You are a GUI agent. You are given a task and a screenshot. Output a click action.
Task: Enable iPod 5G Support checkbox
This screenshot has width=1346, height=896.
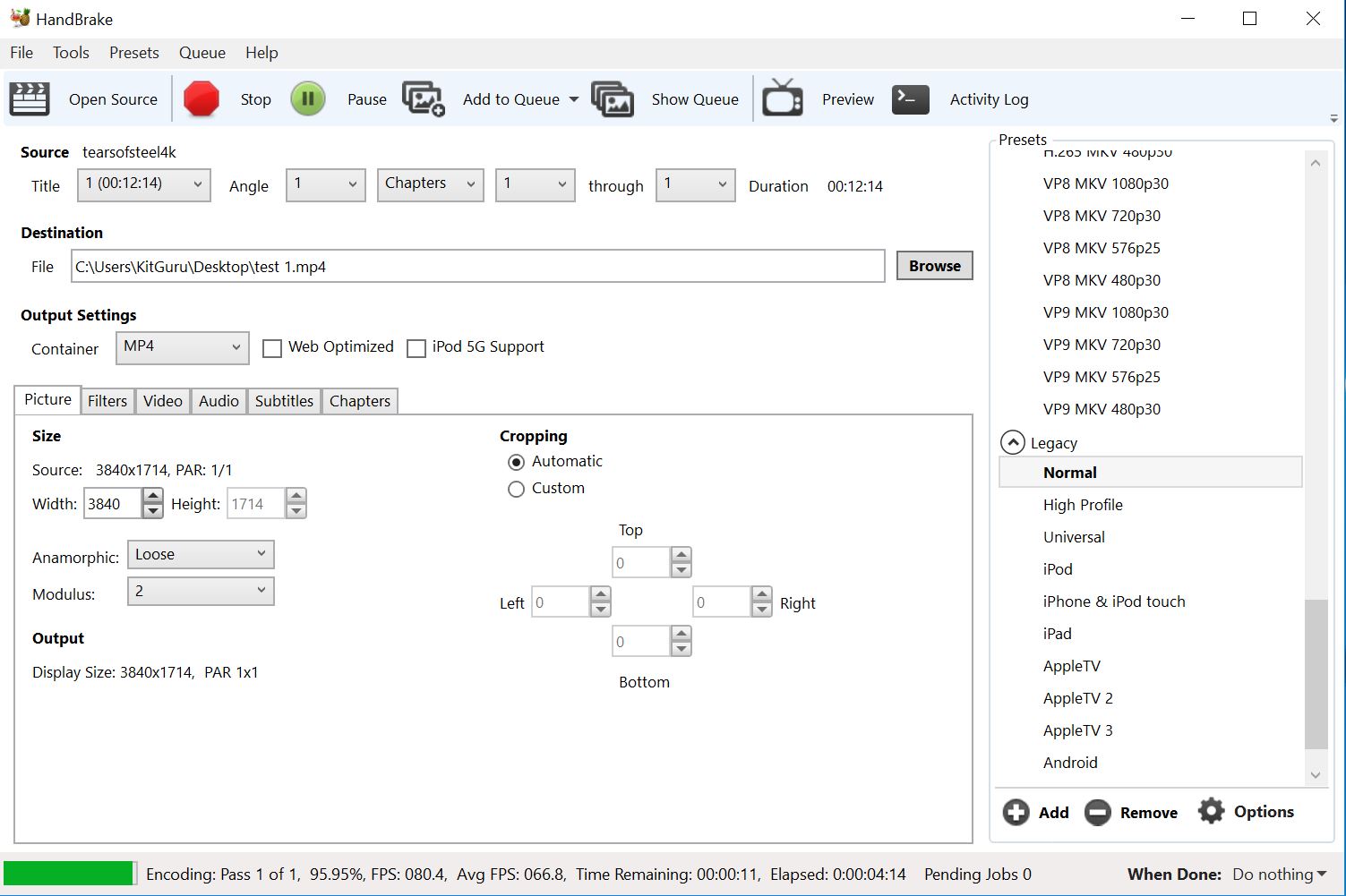pyautogui.click(x=416, y=348)
